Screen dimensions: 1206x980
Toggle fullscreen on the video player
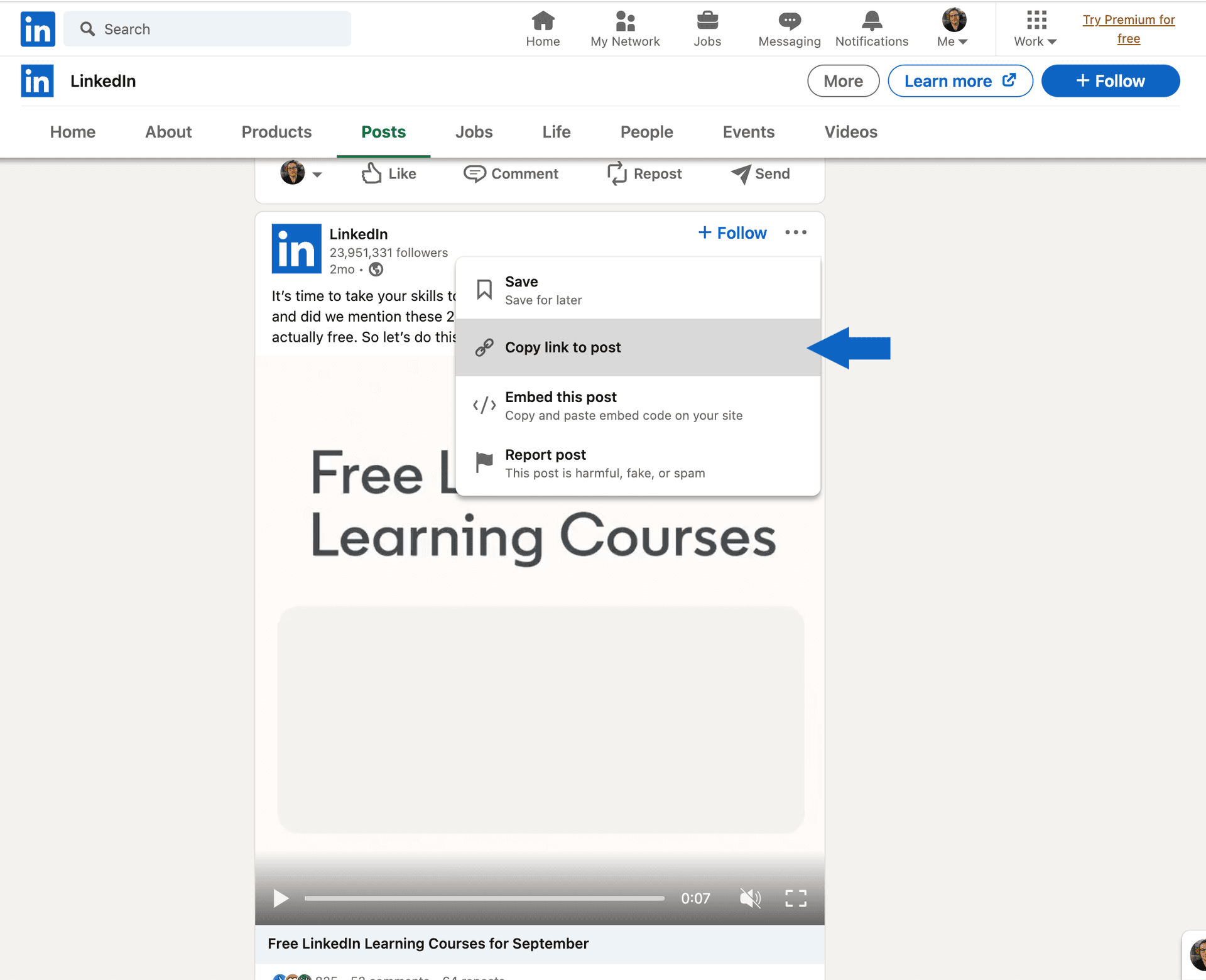point(796,898)
